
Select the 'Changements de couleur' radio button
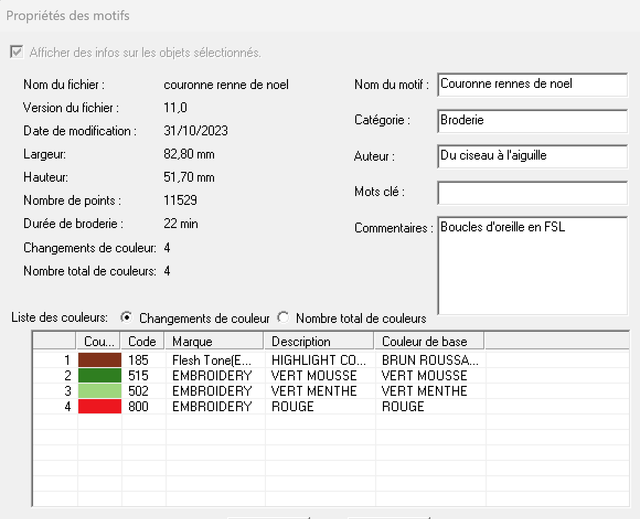127,318
